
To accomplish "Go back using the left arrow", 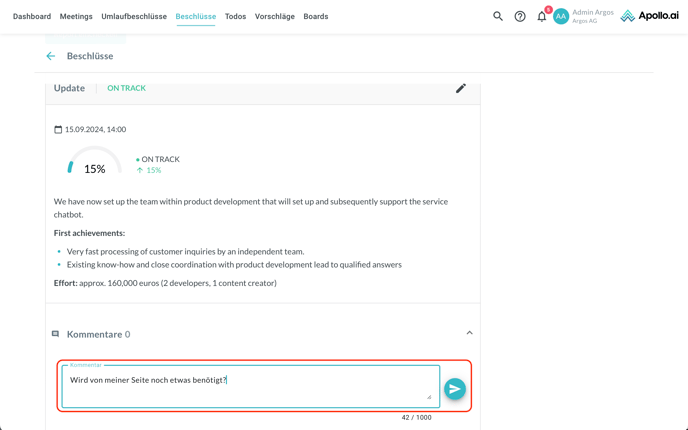I will pyautogui.click(x=51, y=56).
